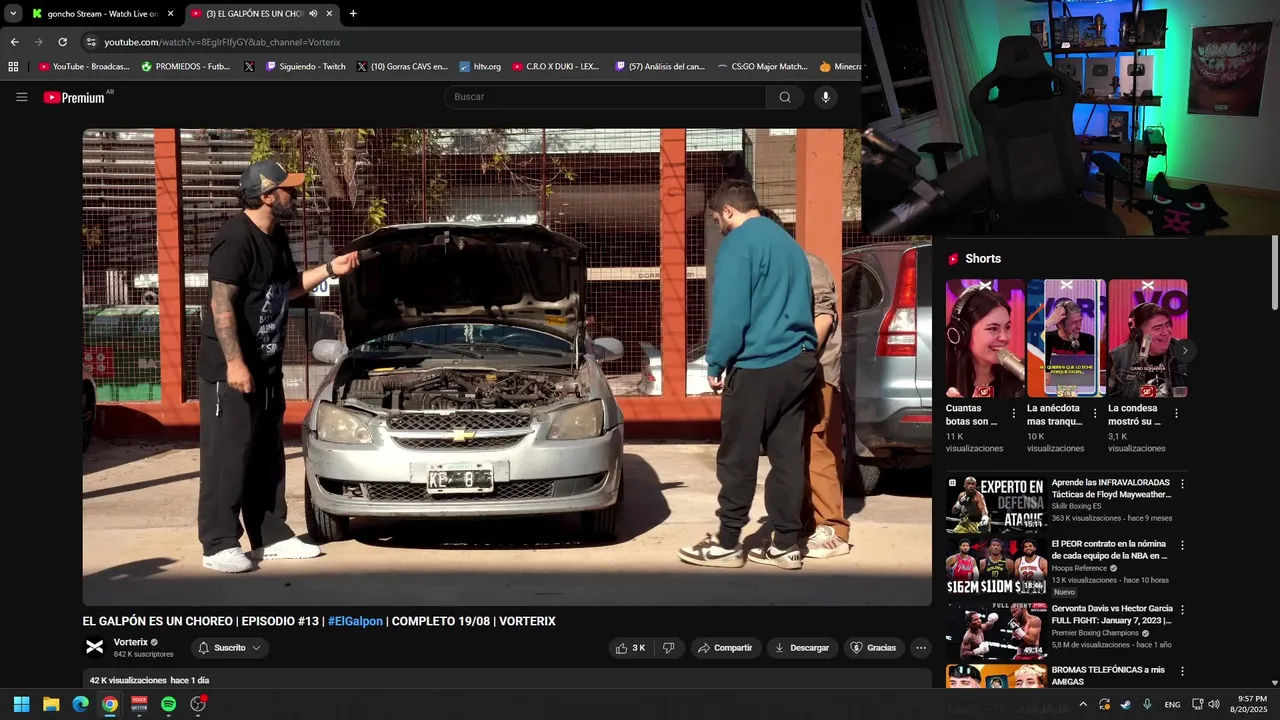The image size is (1280, 720).
Task: Close the goncho Stream tab
Action: pyautogui.click(x=170, y=14)
